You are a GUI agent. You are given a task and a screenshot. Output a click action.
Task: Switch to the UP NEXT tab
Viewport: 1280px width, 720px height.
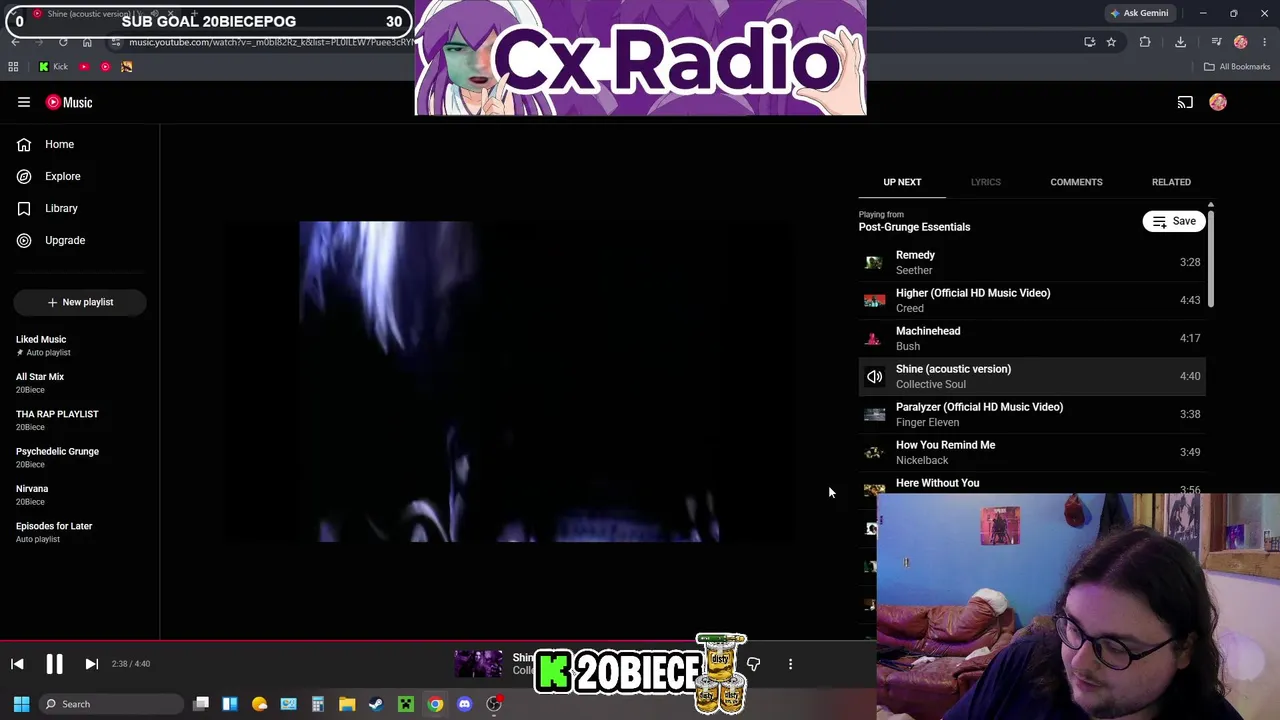pos(902,182)
